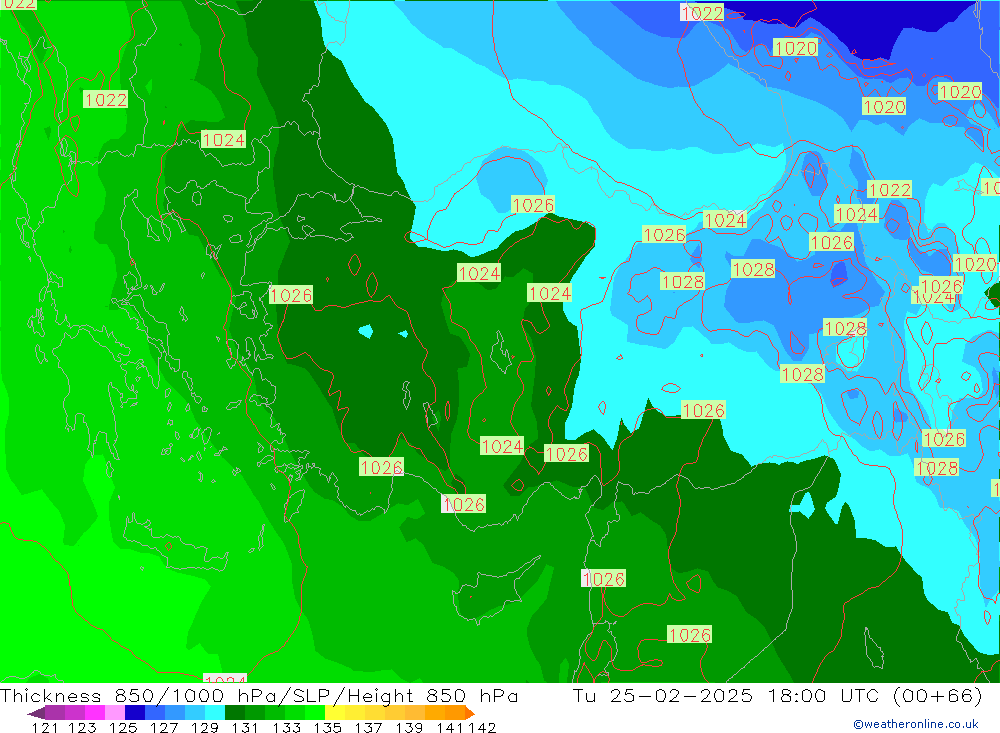
Task: Click the (00+66) forecast offset text
Action: pos(938,695)
